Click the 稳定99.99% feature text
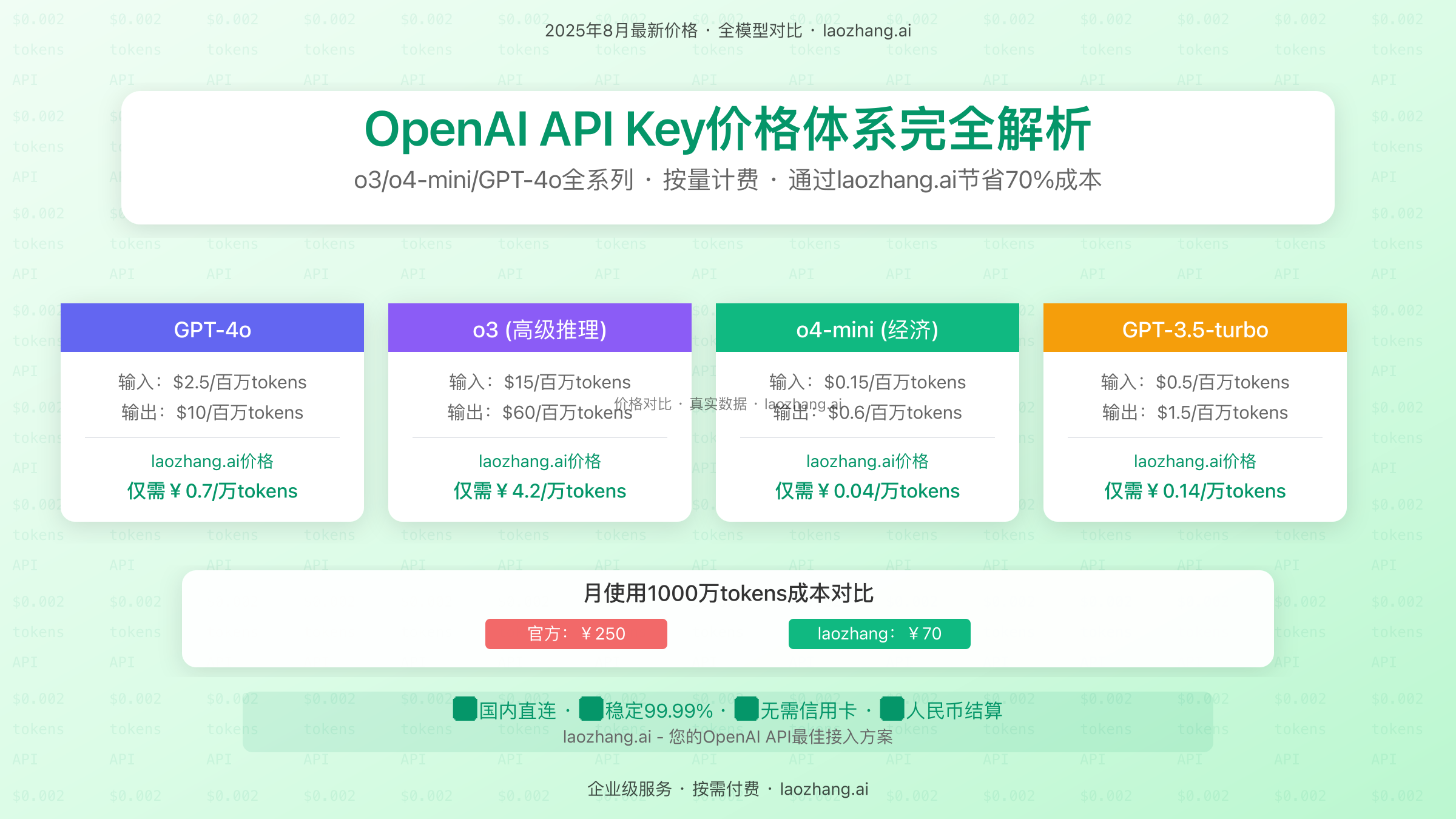The image size is (1456, 819). [x=659, y=710]
